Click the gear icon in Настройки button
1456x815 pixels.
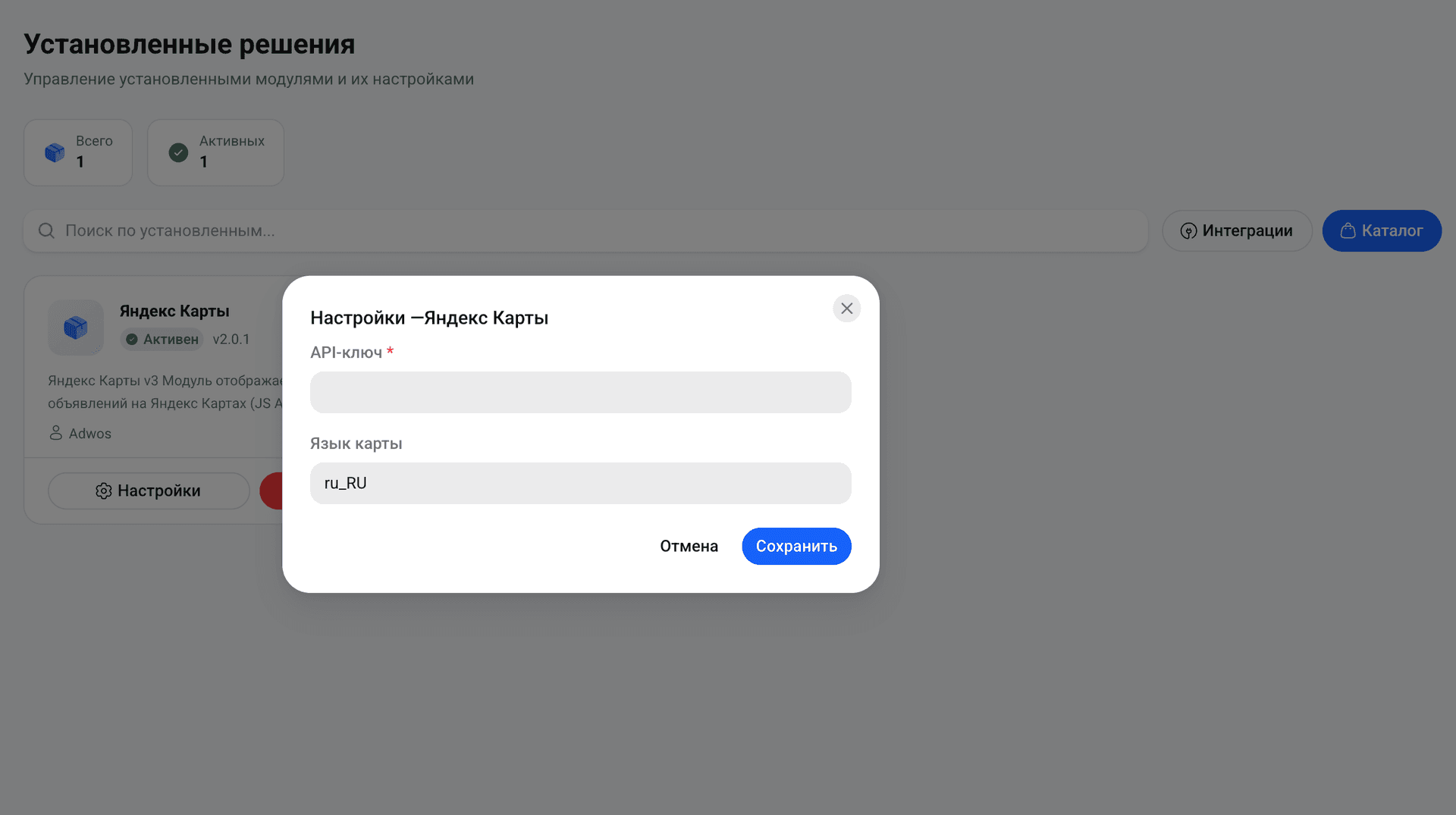point(104,491)
